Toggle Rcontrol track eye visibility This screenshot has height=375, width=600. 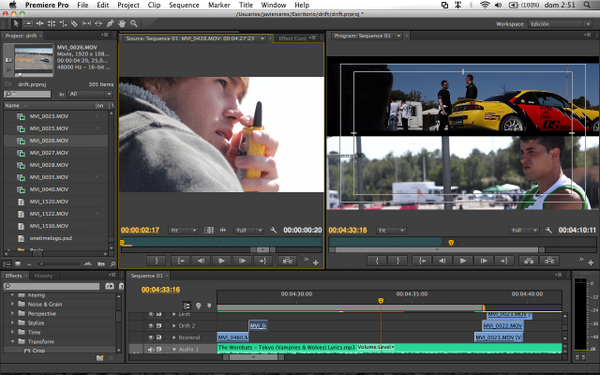tap(151, 338)
